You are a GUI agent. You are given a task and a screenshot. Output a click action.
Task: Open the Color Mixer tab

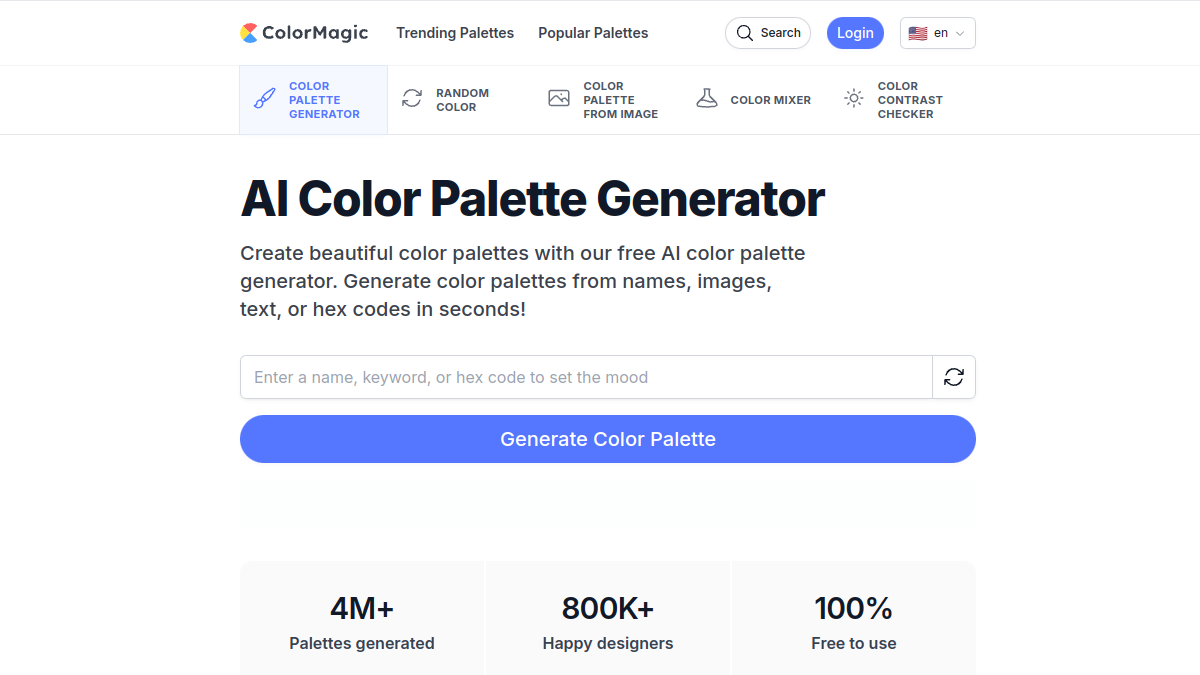point(754,100)
